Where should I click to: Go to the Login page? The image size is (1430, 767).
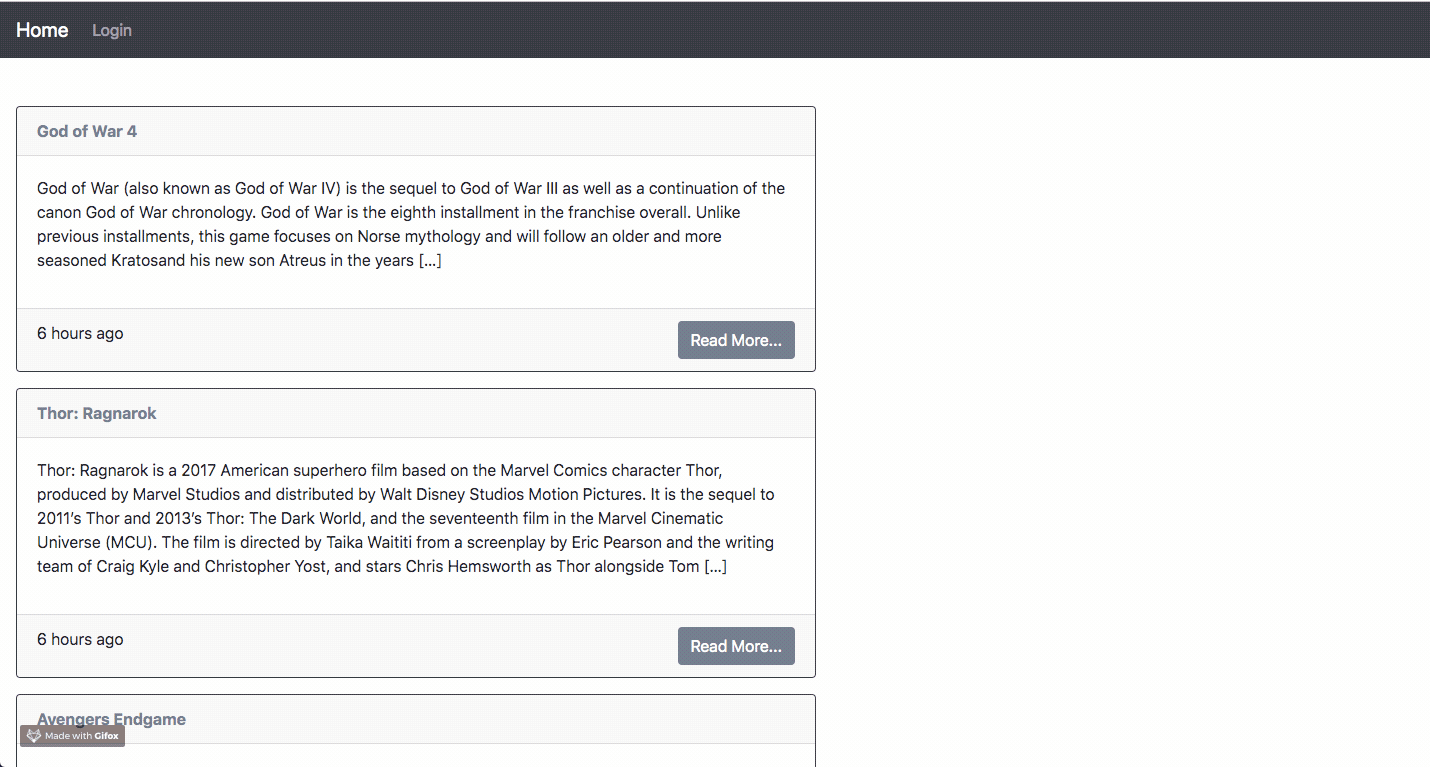pos(112,30)
